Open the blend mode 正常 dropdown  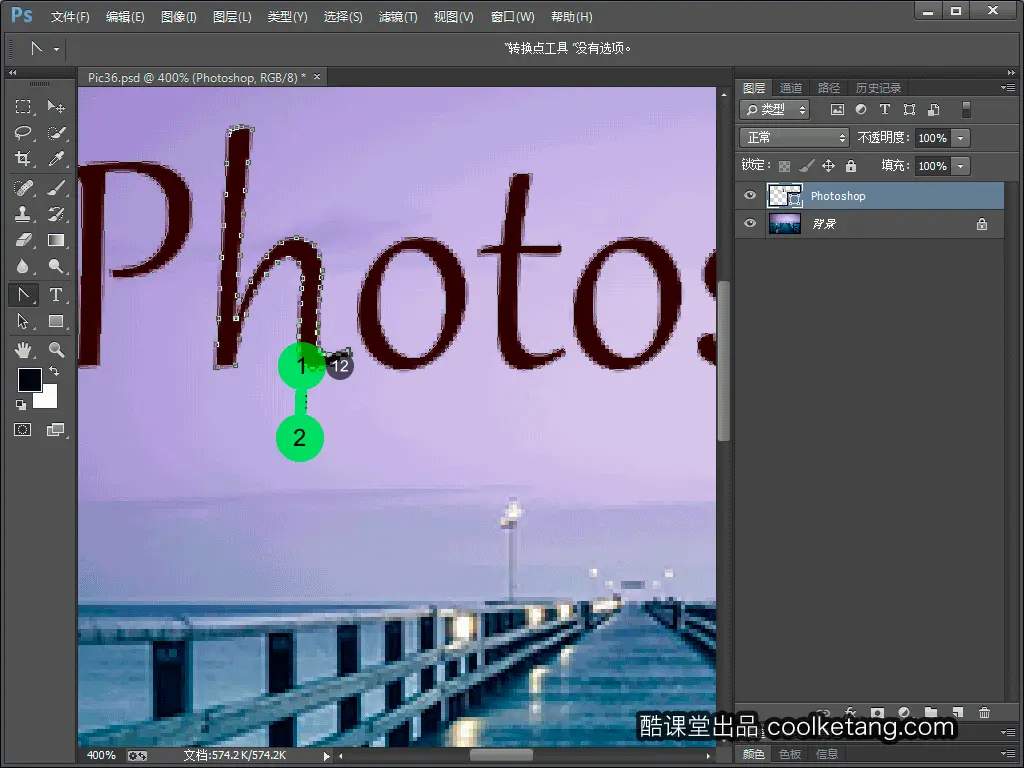click(794, 138)
